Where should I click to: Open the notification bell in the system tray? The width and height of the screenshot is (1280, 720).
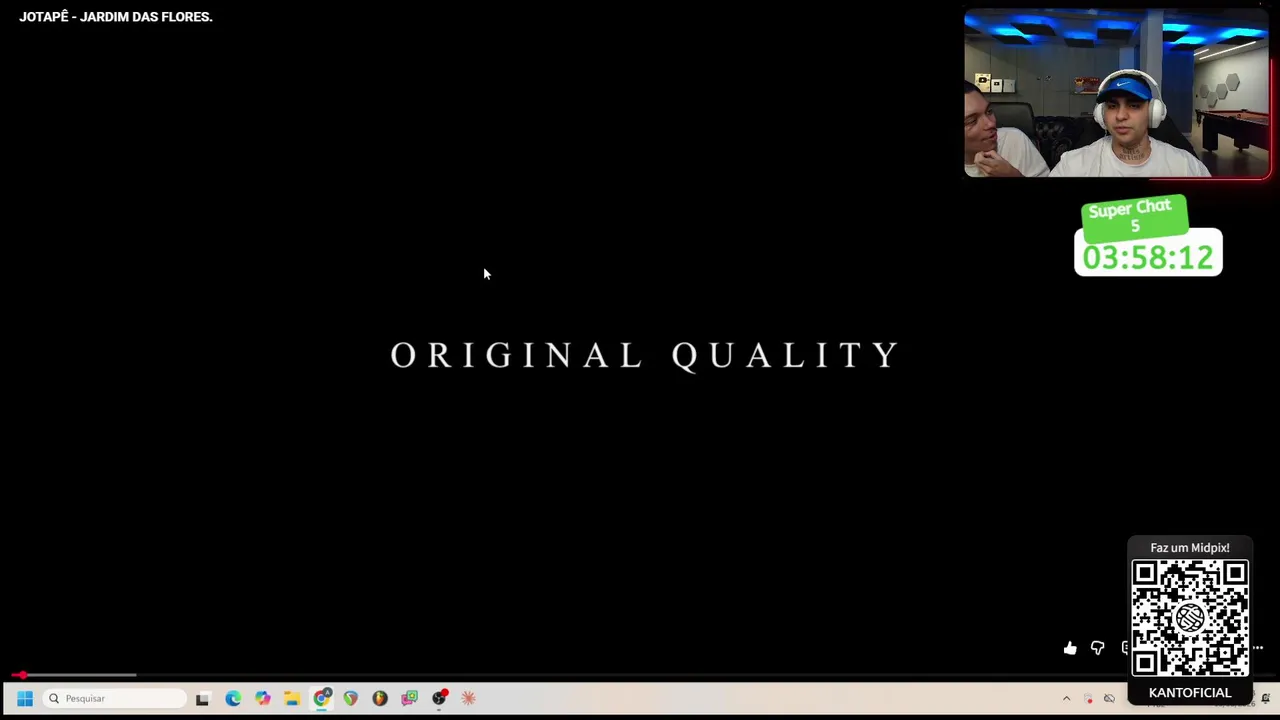click(x=1266, y=698)
